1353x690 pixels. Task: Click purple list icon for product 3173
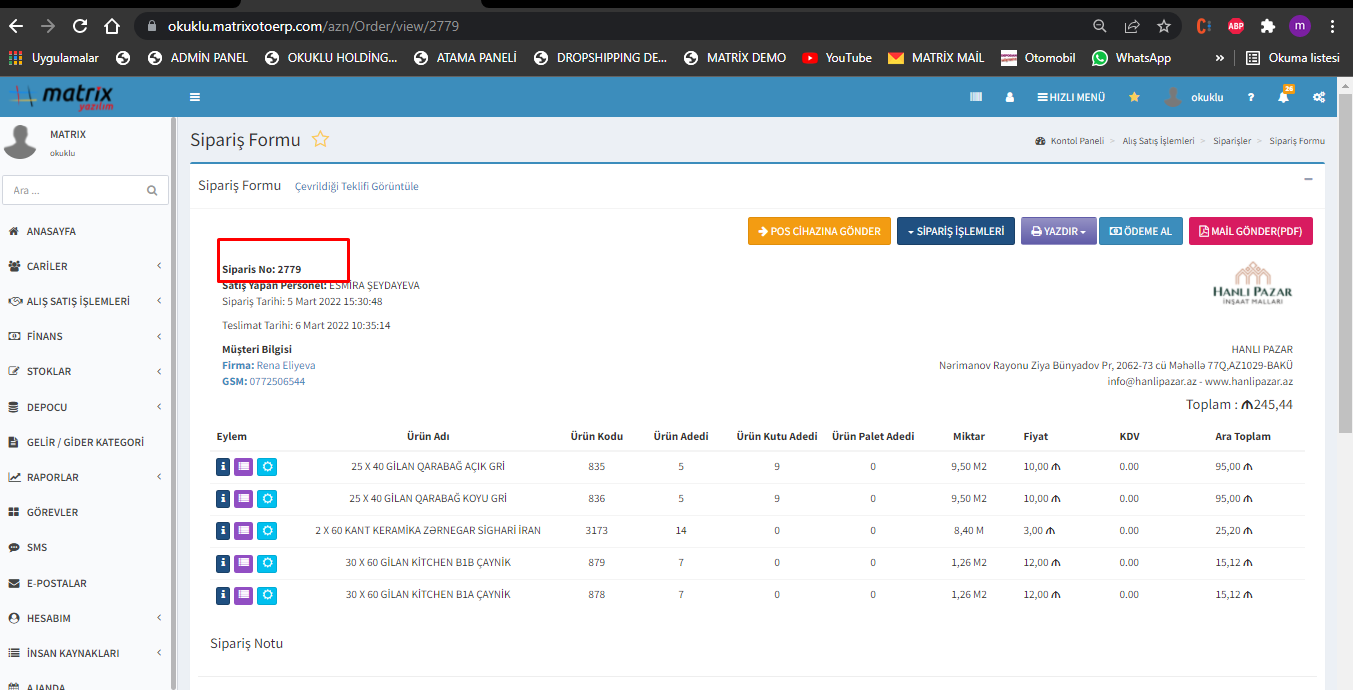244,531
